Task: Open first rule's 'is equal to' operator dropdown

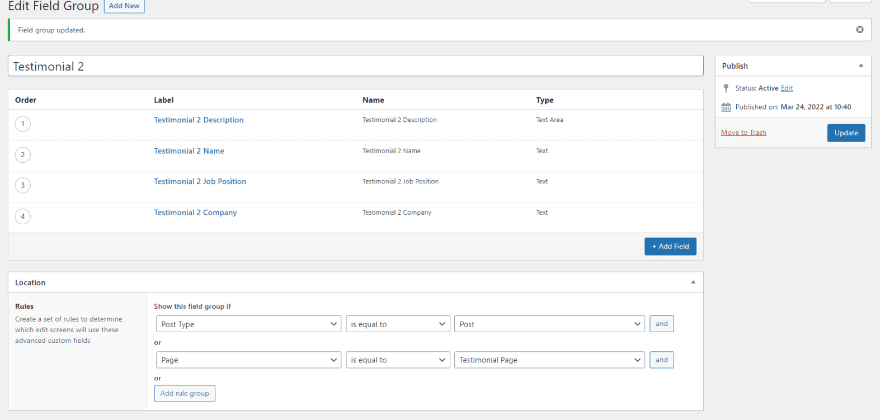Action: [x=397, y=324]
